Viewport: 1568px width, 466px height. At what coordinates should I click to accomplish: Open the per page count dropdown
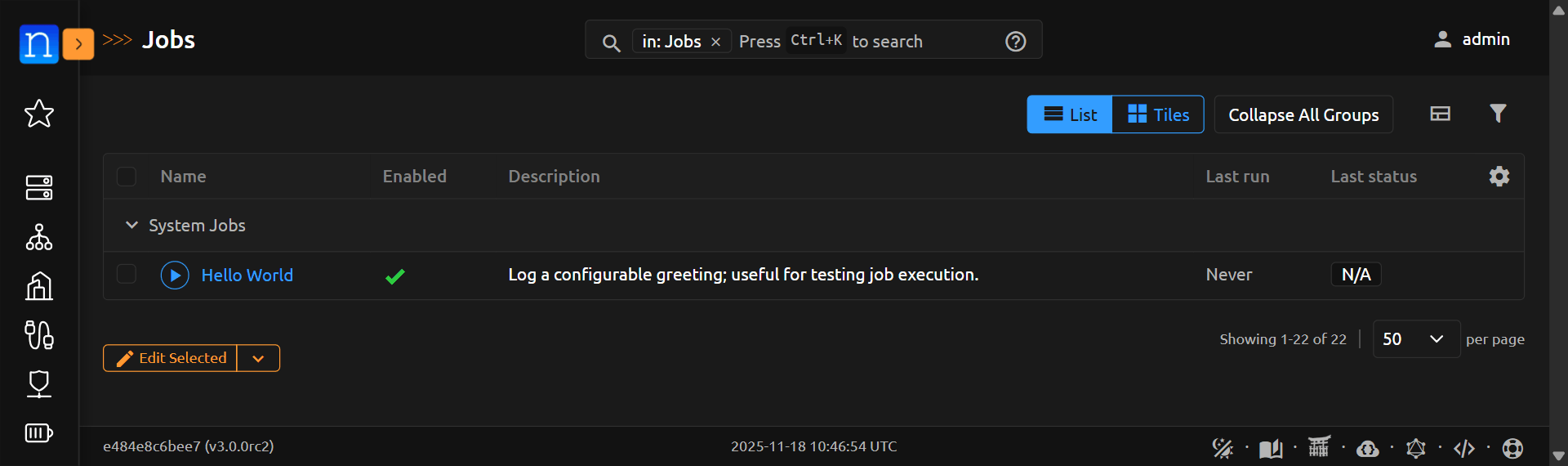click(x=1415, y=339)
